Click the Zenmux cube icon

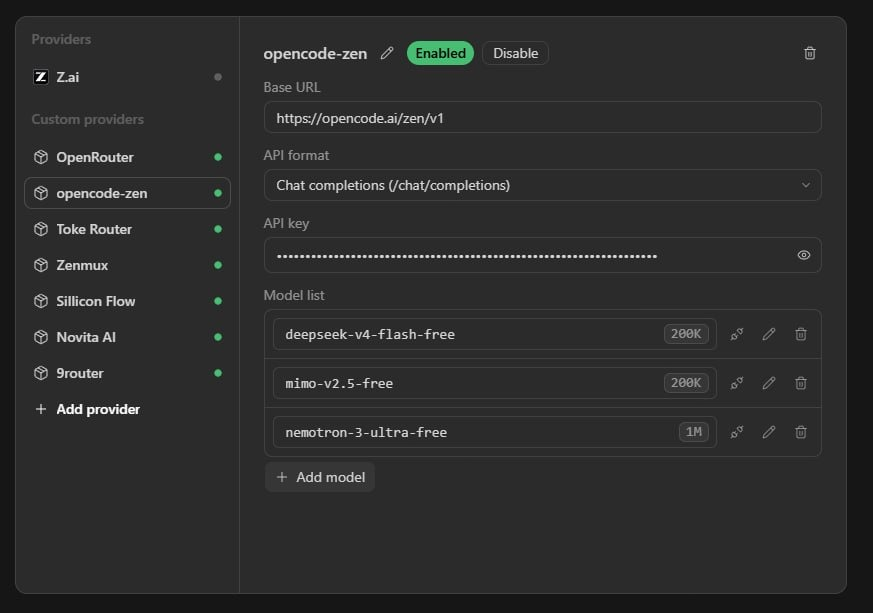coord(41,265)
